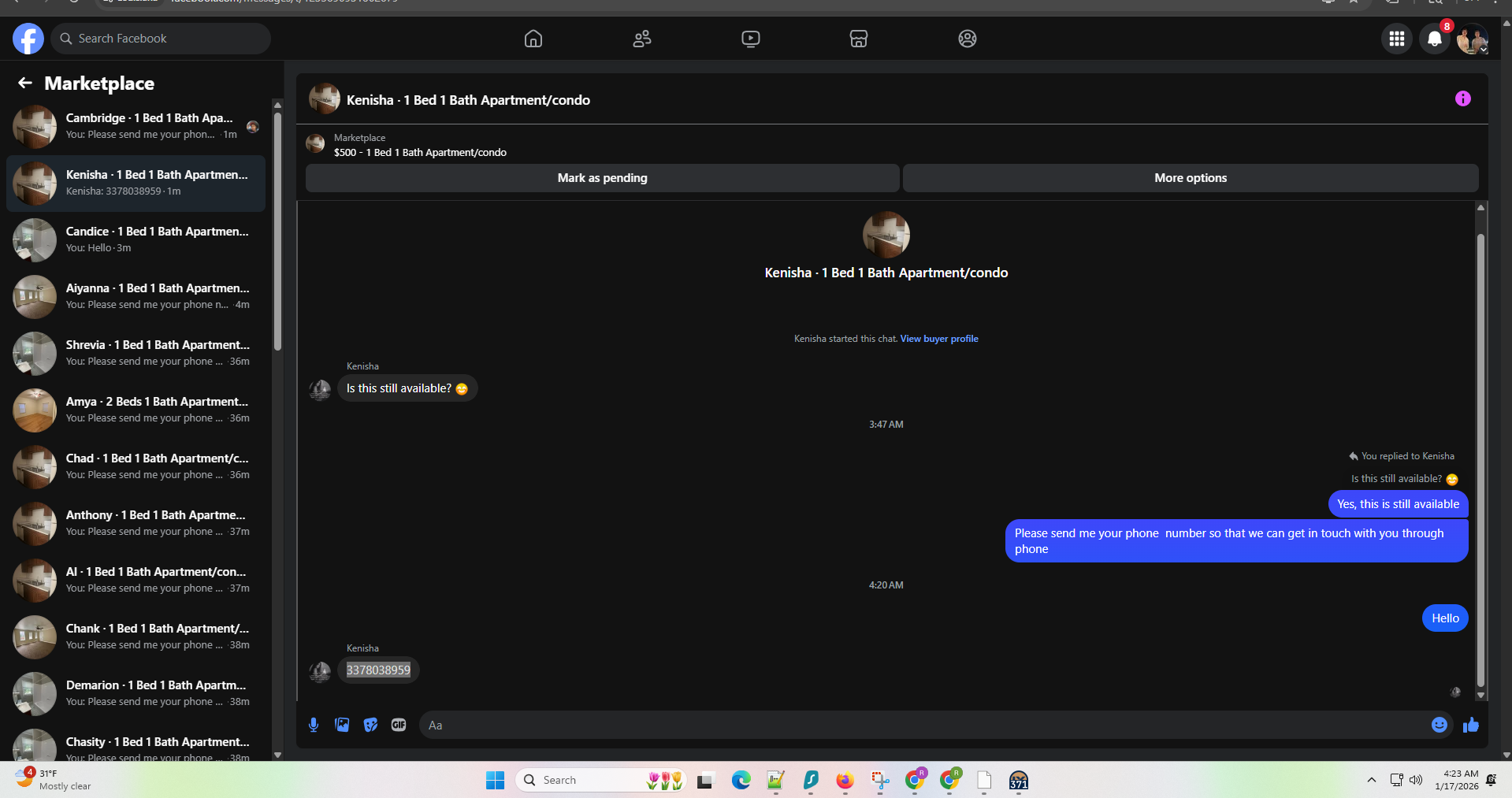1512x798 pixels.
Task: Open the emoji picker
Action: click(x=1440, y=725)
